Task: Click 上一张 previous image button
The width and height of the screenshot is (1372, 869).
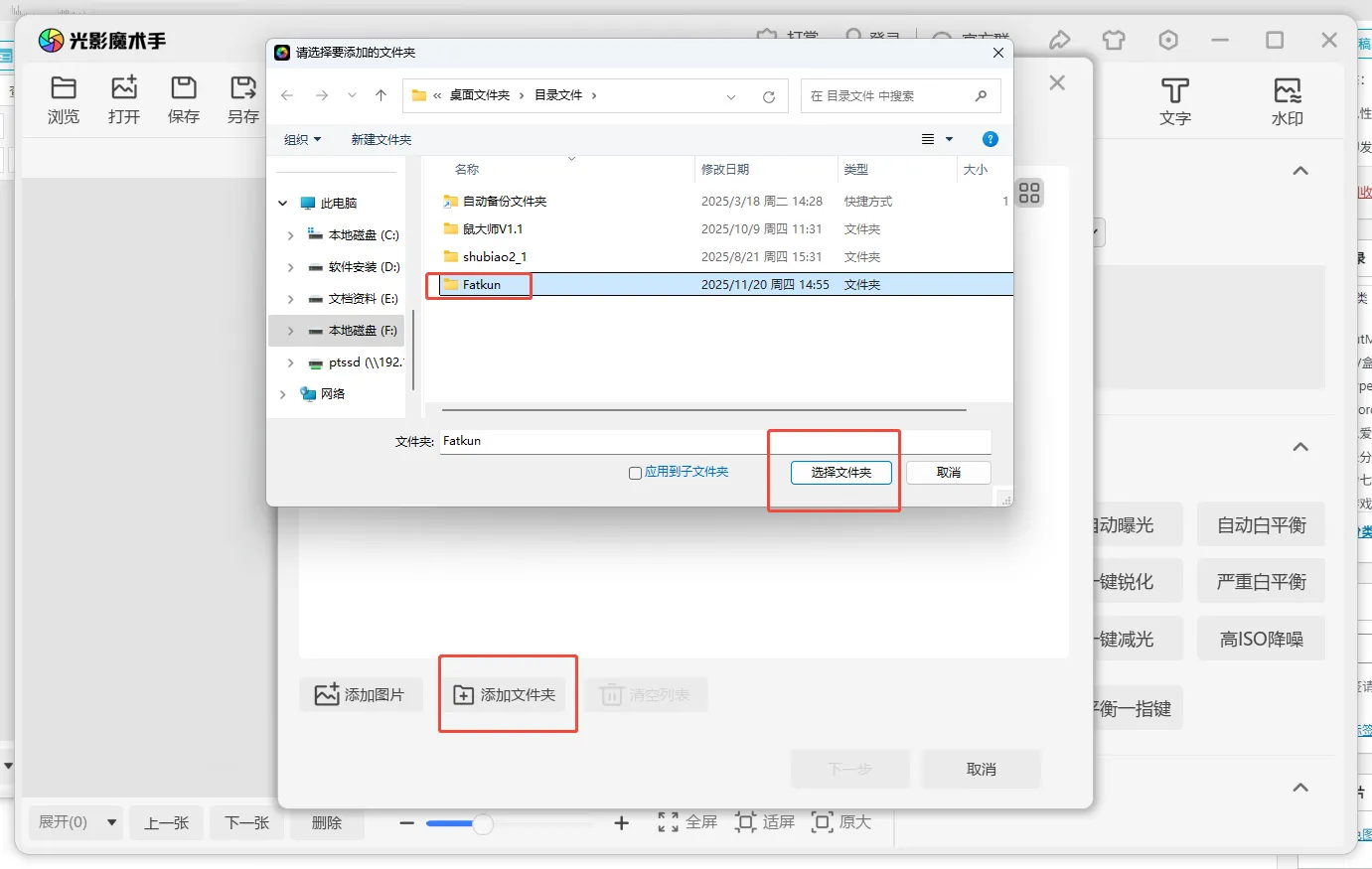Action: click(167, 822)
